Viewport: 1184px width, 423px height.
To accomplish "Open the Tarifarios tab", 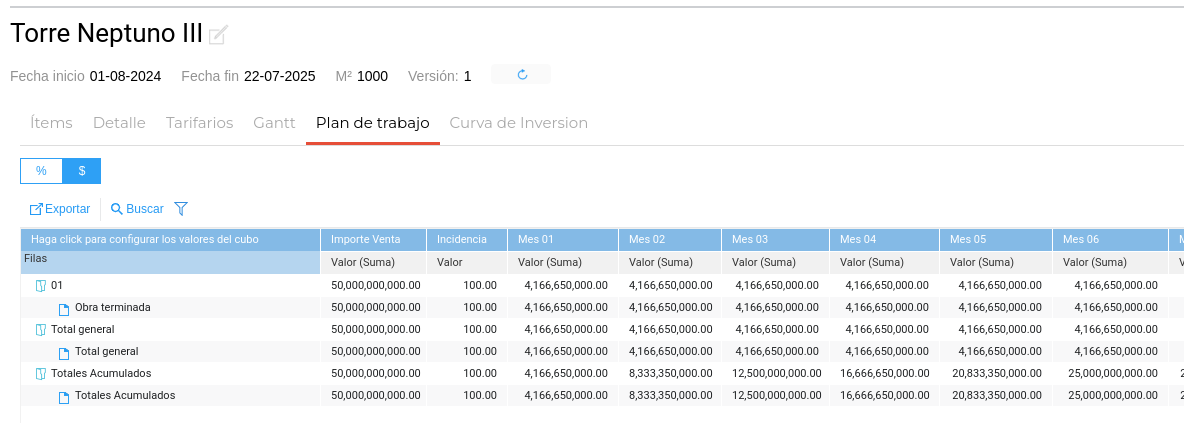I will click(x=199, y=123).
